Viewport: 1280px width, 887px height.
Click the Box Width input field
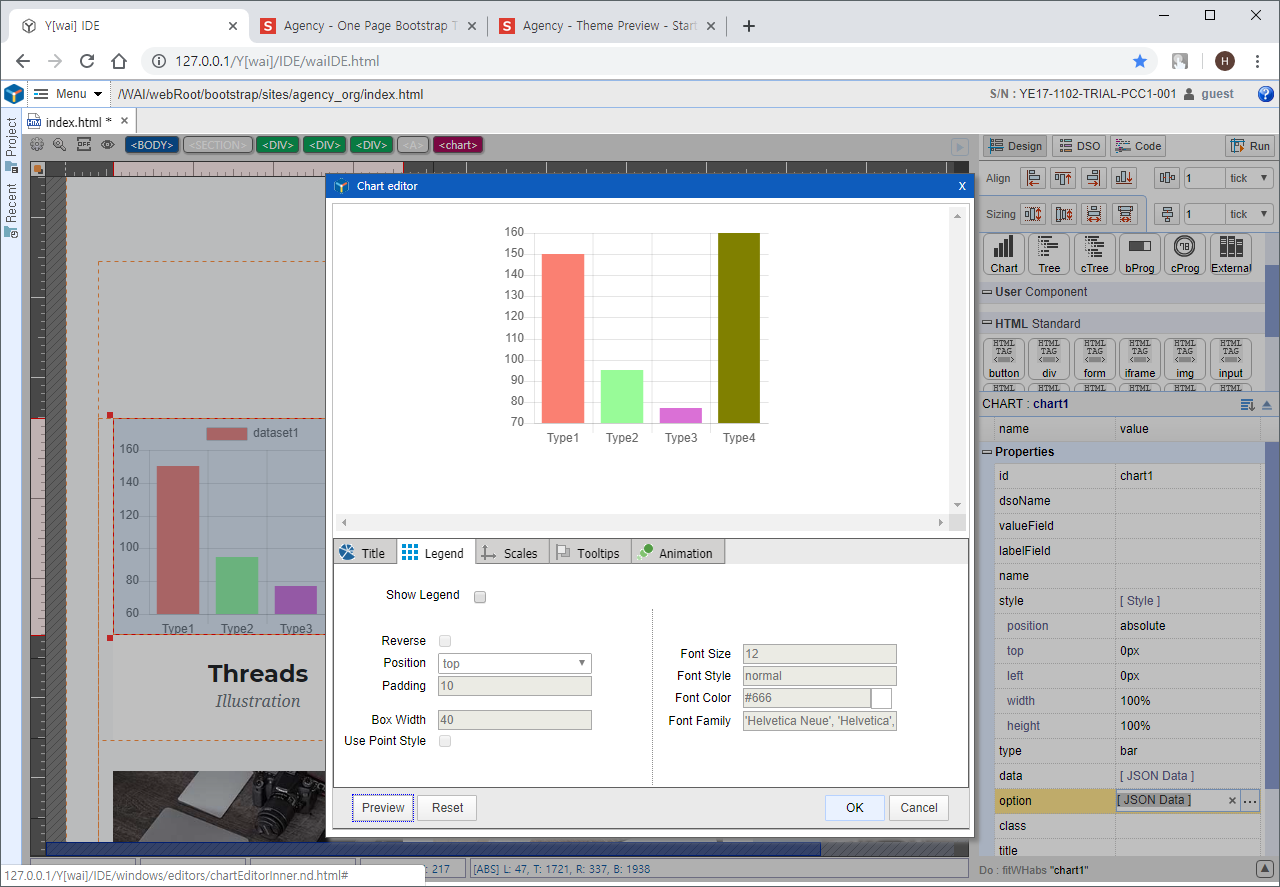coord(514,720)
